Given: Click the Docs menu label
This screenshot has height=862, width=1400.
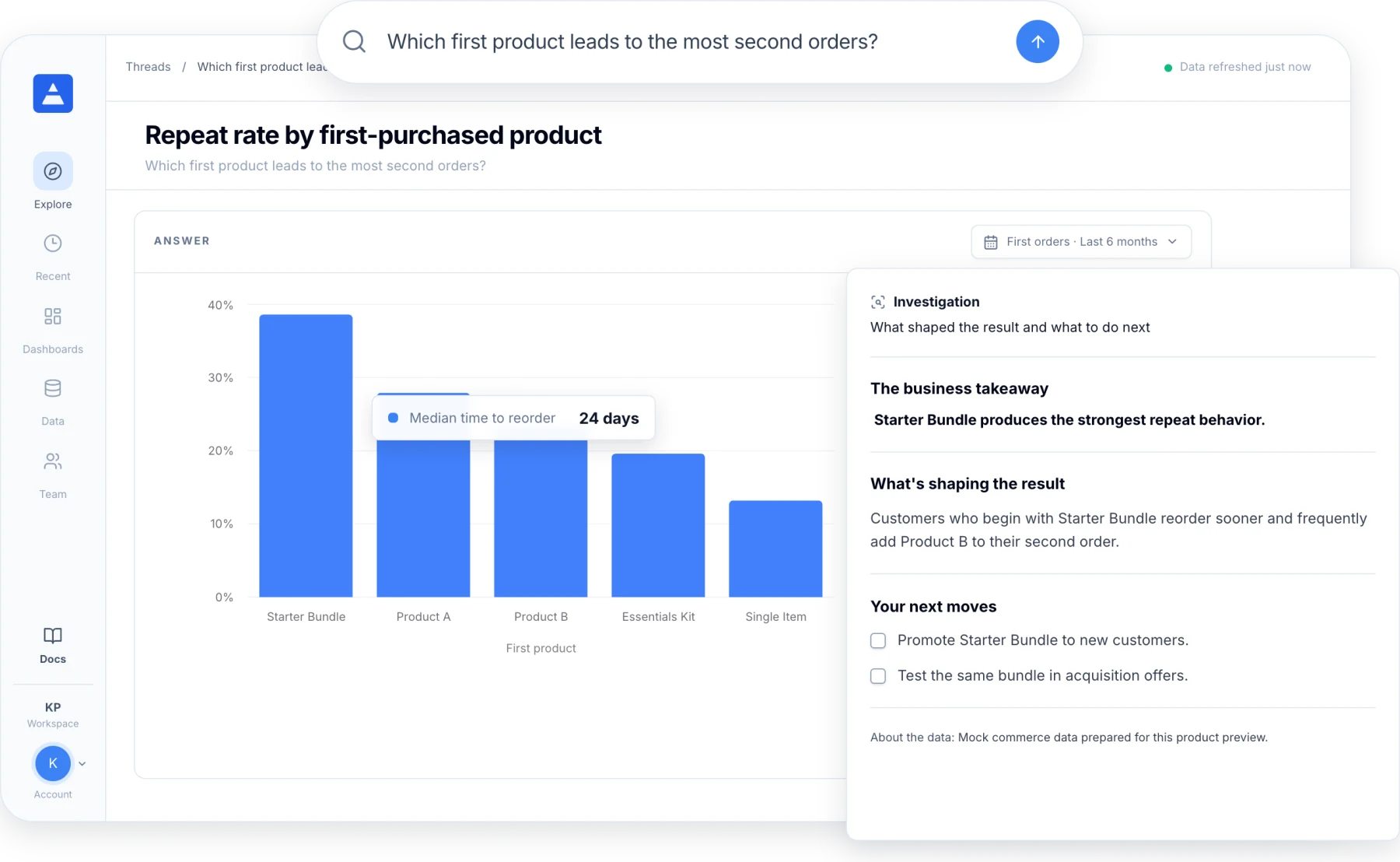Looking at the screenshot, I should pos(53,659).
